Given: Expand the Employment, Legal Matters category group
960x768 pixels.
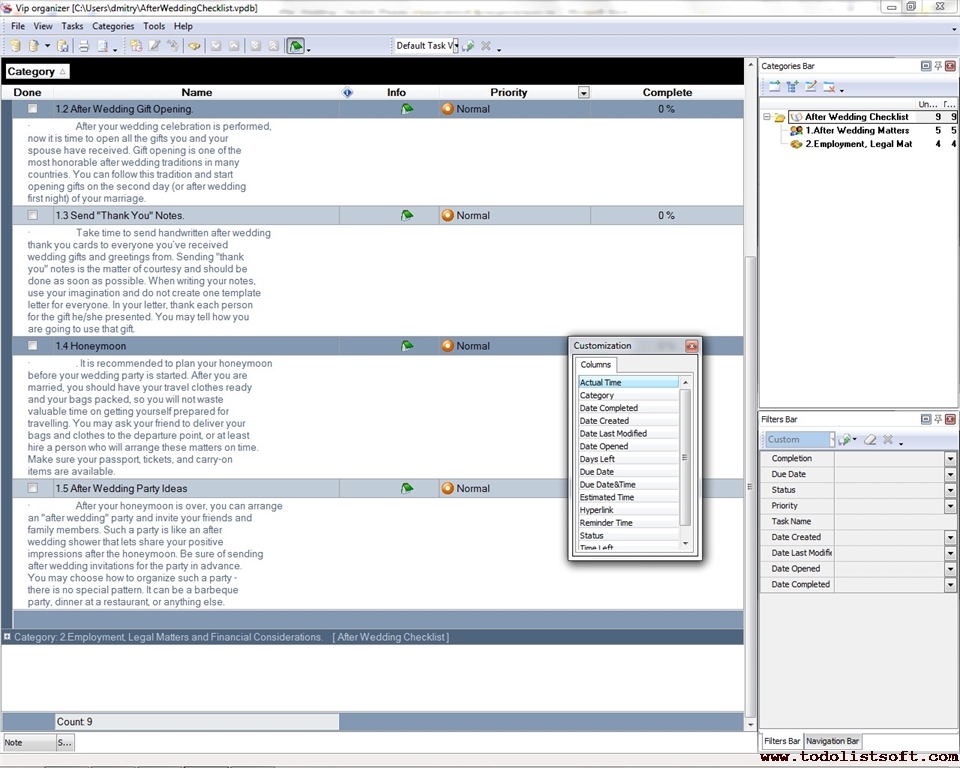Looking at the screenshot, I should click(7, 637).
